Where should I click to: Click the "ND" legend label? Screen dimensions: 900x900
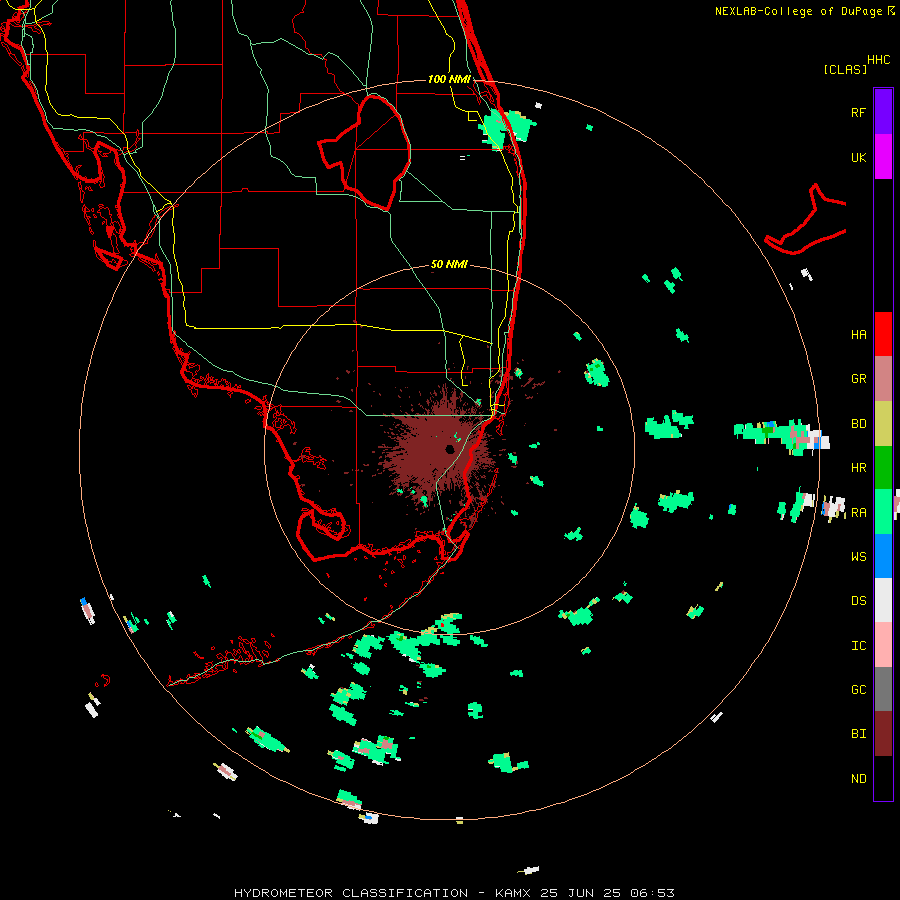tap(858, 779)
